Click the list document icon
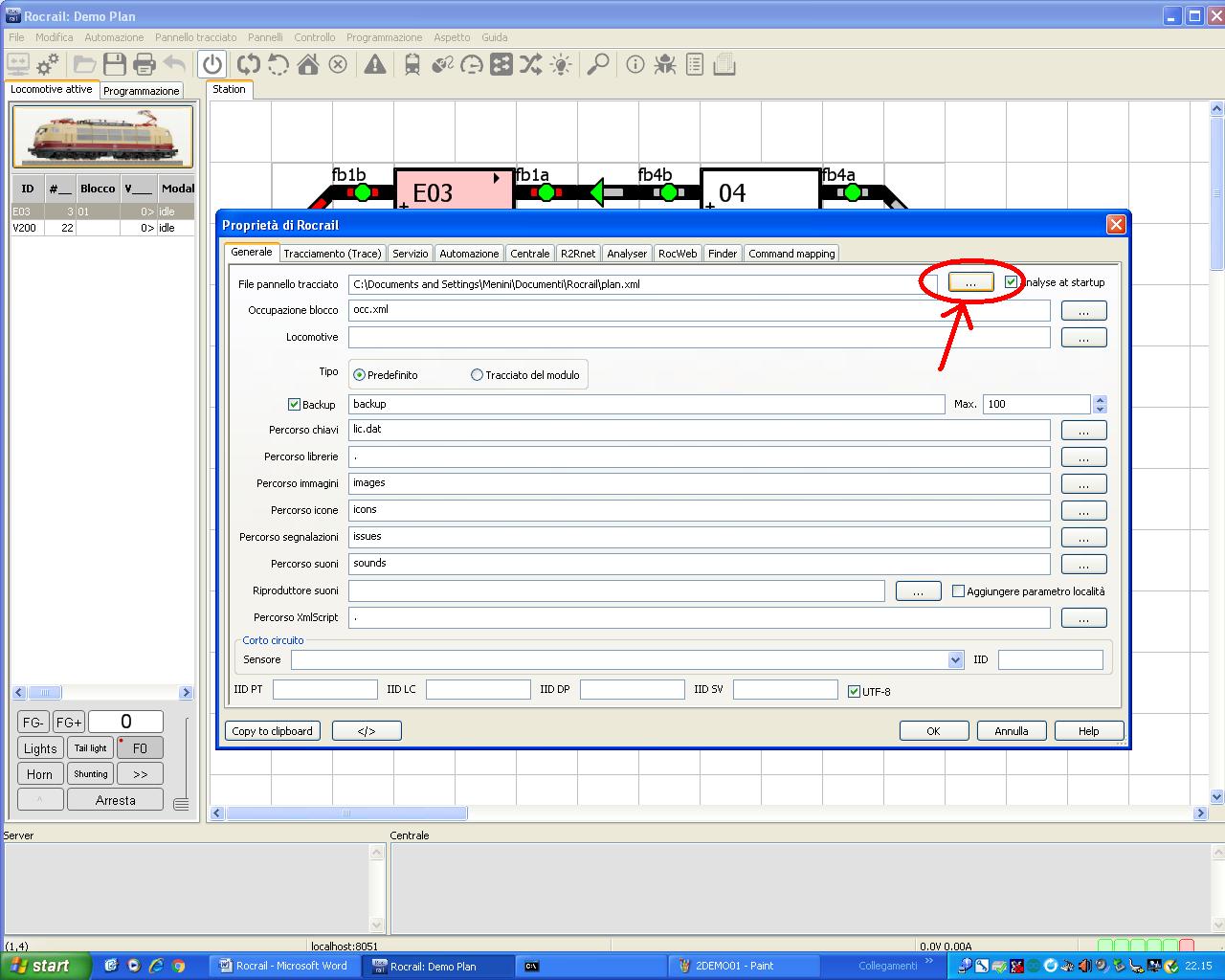The width and height of the screenshot is (1225, 980). pos(695,64)
